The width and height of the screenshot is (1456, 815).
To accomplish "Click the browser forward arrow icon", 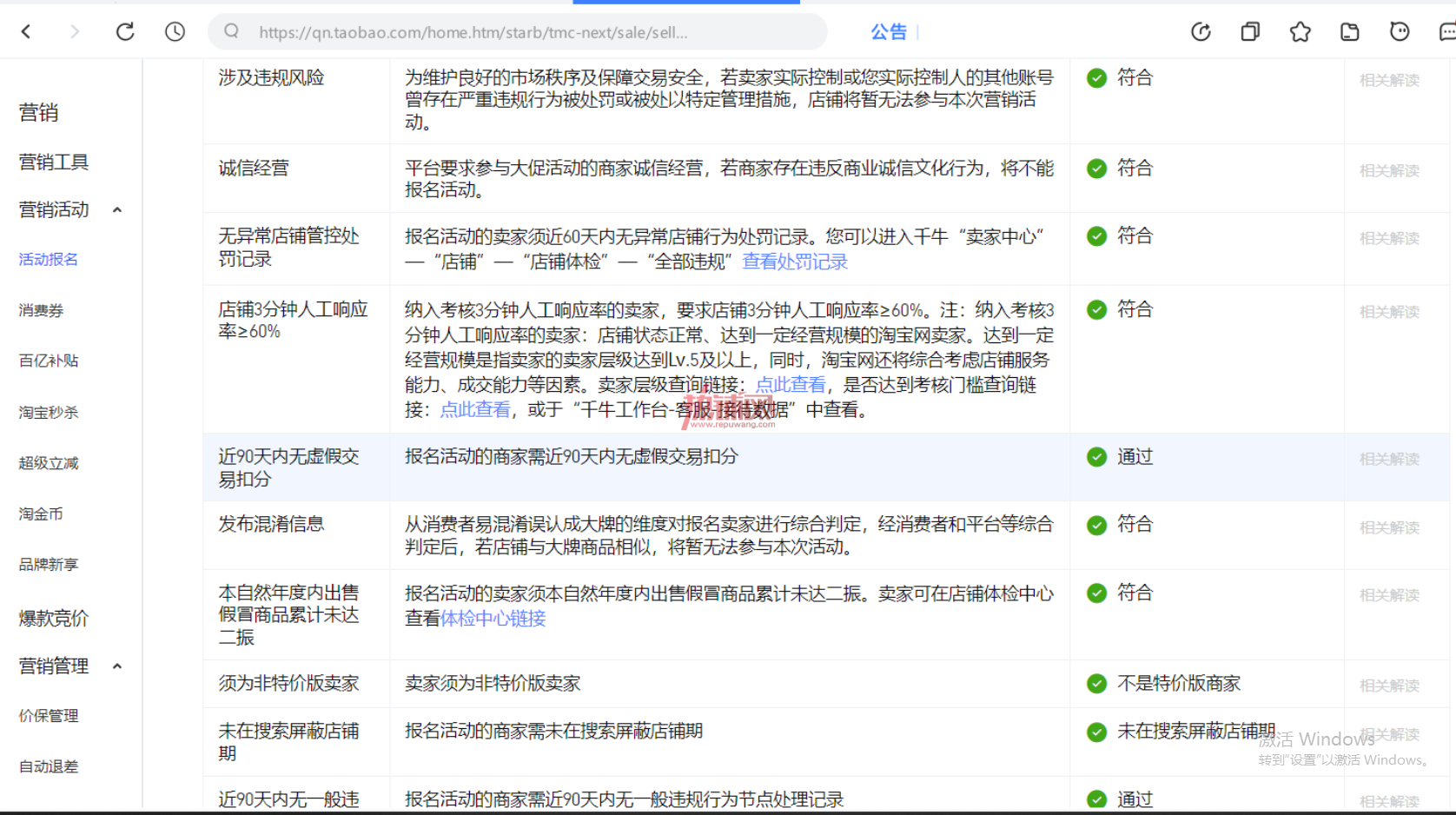I will pos(75,32).
